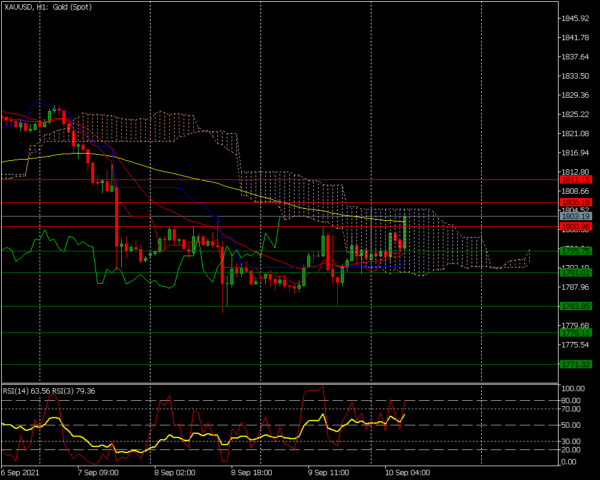The image size is (600, 480).
Task: Click the XAUUSD, H1 chart title
Action: tap(48, 7)
